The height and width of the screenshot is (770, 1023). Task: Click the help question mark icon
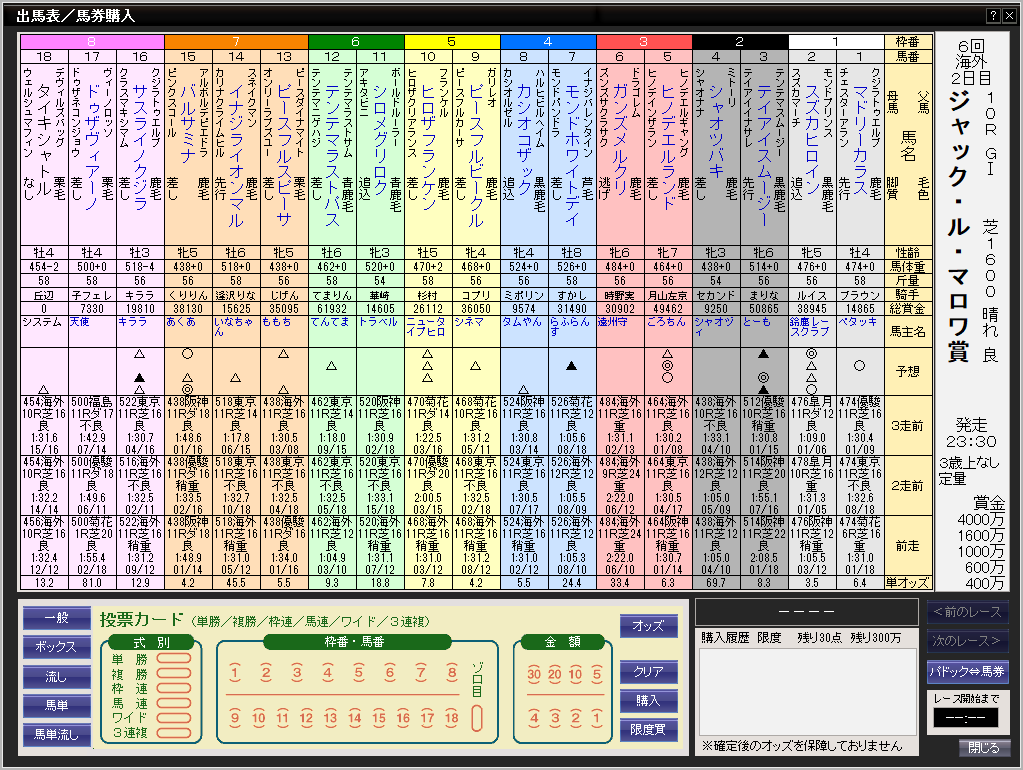tap(993, 15)
